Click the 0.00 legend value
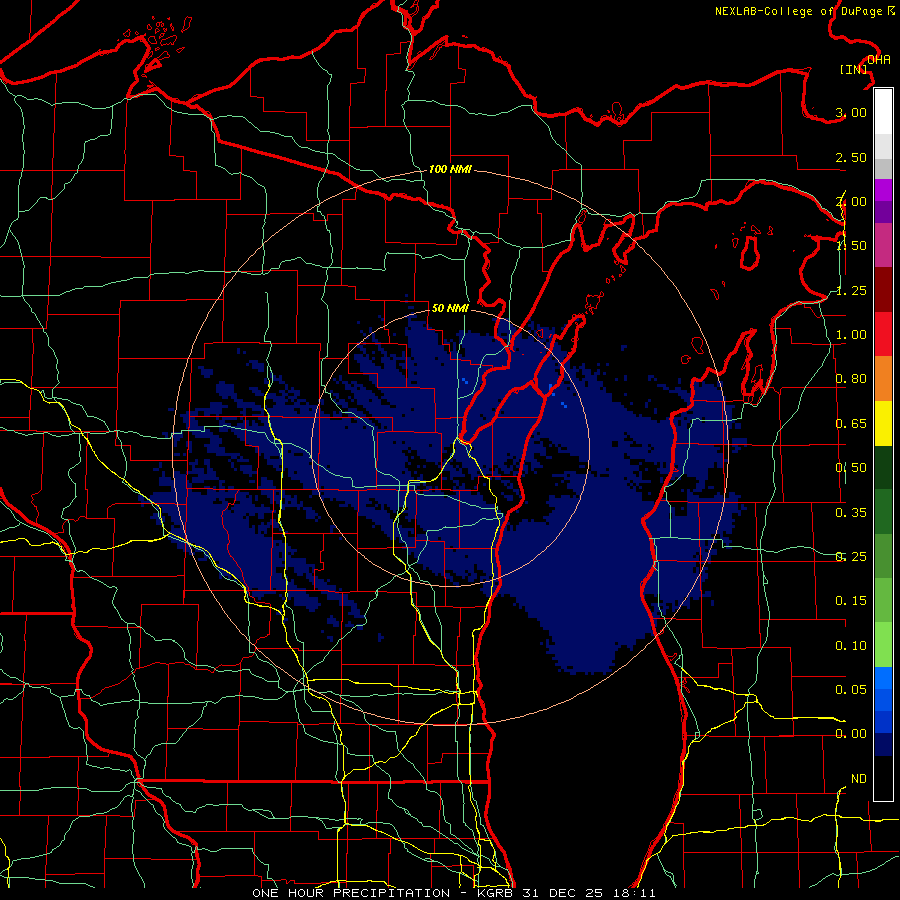This screenshot has width=900, height=900. pos(851,734)
